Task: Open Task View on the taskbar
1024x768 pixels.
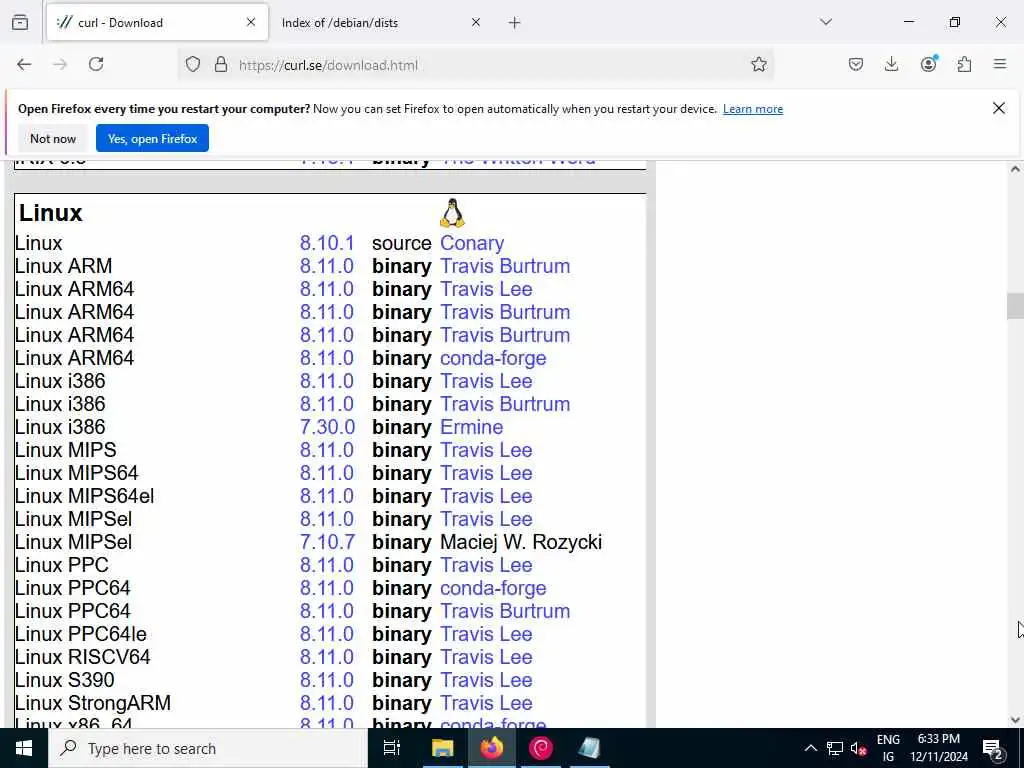Action: 391,748
